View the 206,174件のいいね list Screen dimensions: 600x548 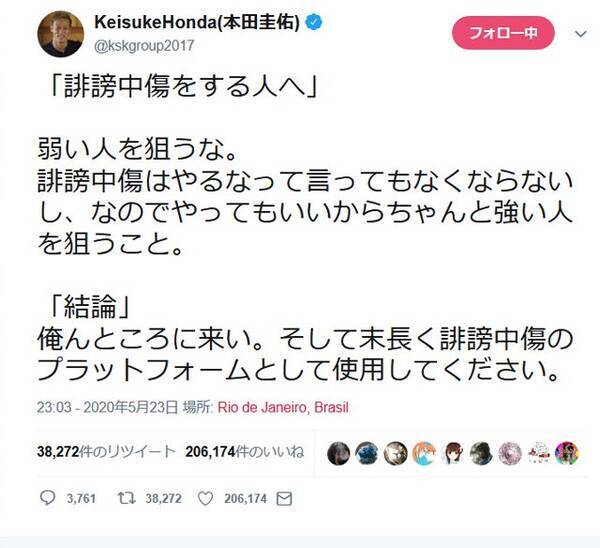(x=237, y=451)
